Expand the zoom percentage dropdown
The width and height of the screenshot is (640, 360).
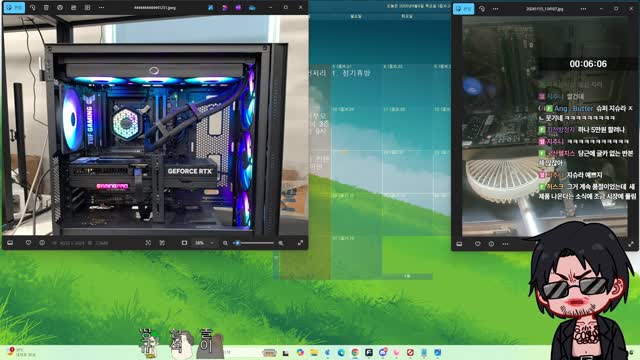click(x=212, y=243)
